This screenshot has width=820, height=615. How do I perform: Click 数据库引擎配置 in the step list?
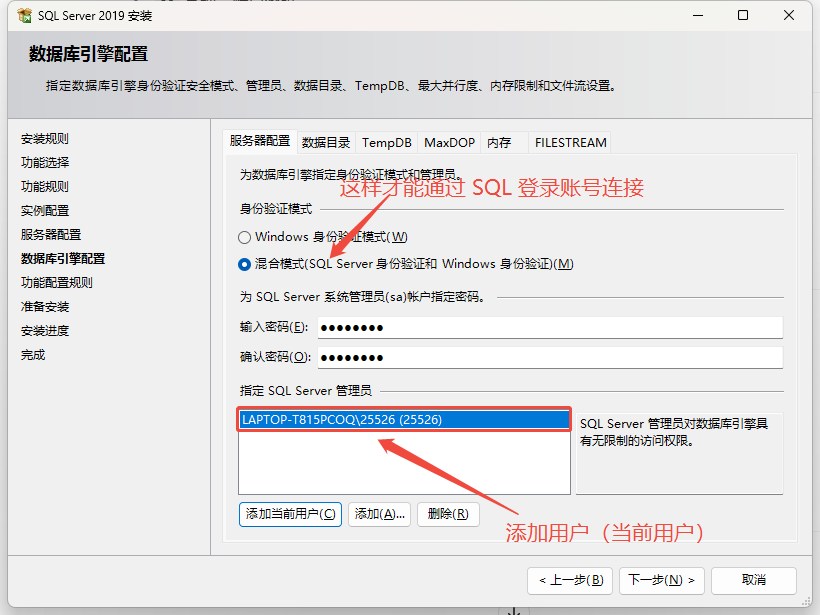tap(63, 259)
